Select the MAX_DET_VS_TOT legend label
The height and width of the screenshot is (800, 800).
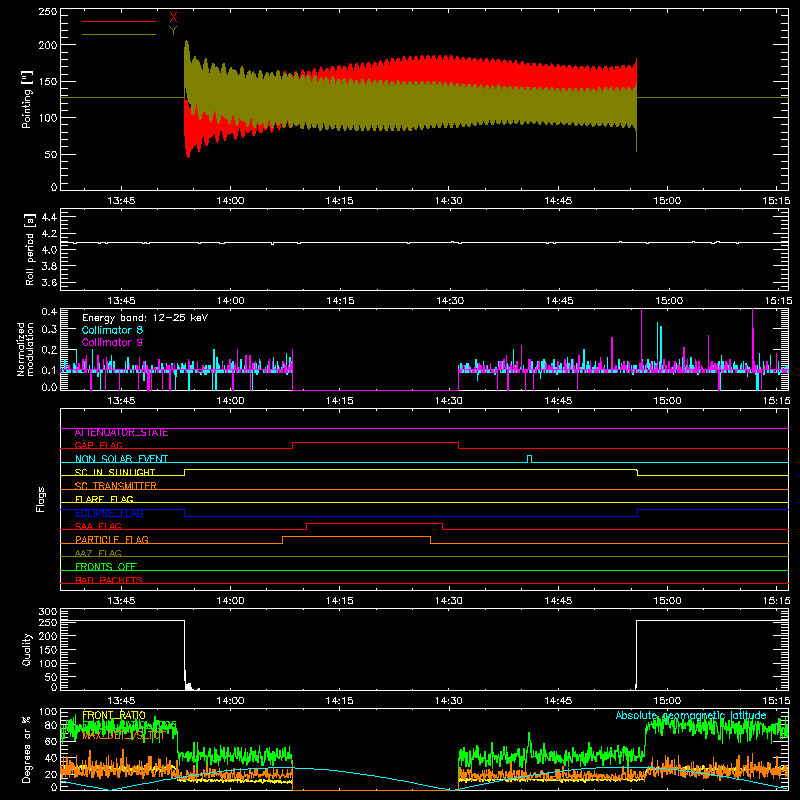click(x=123, y=736)
